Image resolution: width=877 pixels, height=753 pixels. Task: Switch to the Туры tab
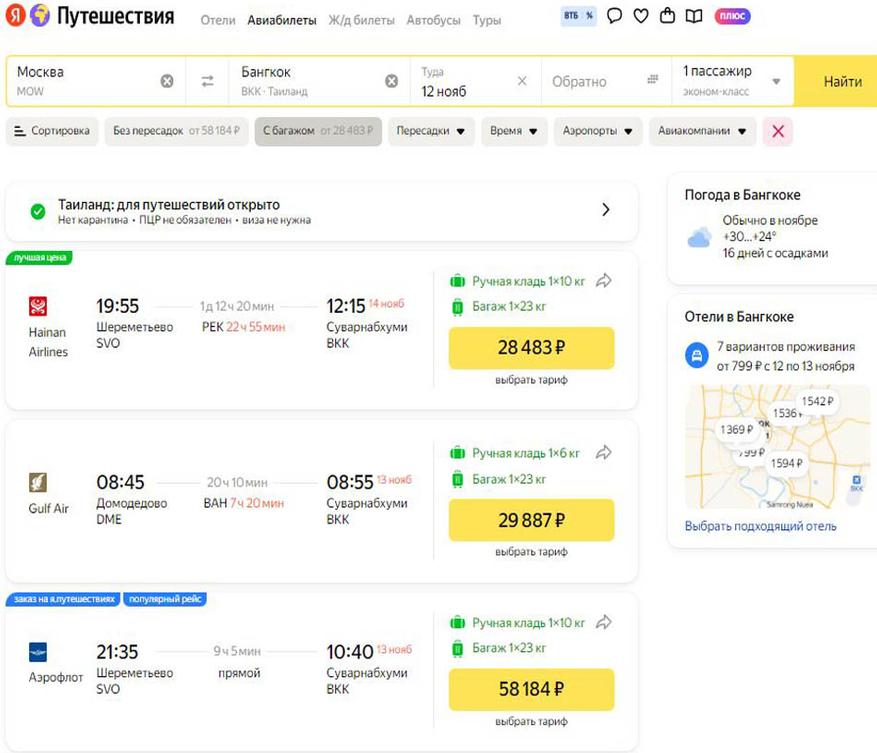(x=487, y=20)
